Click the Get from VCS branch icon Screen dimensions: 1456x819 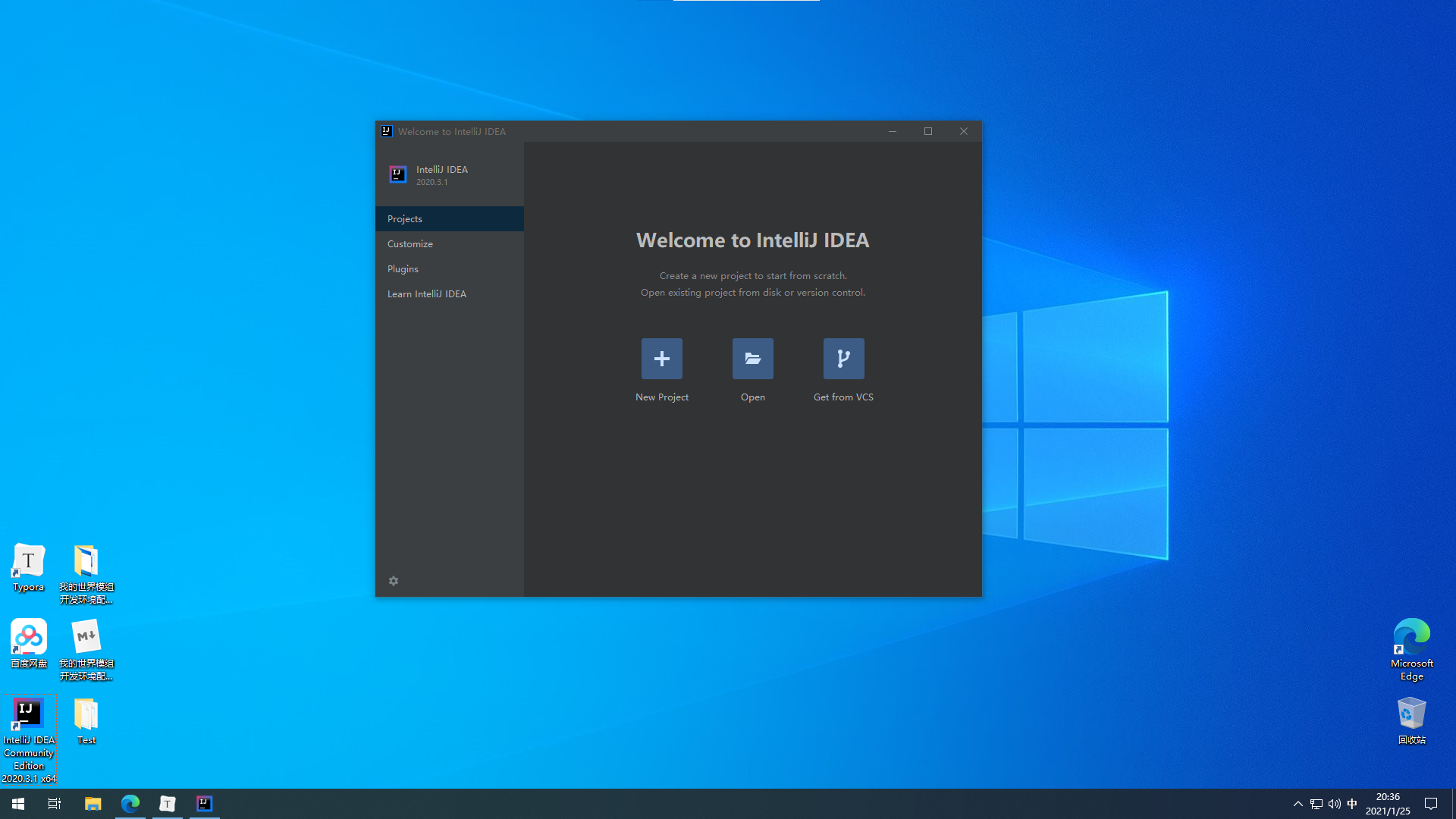click(x=843, y=359)
